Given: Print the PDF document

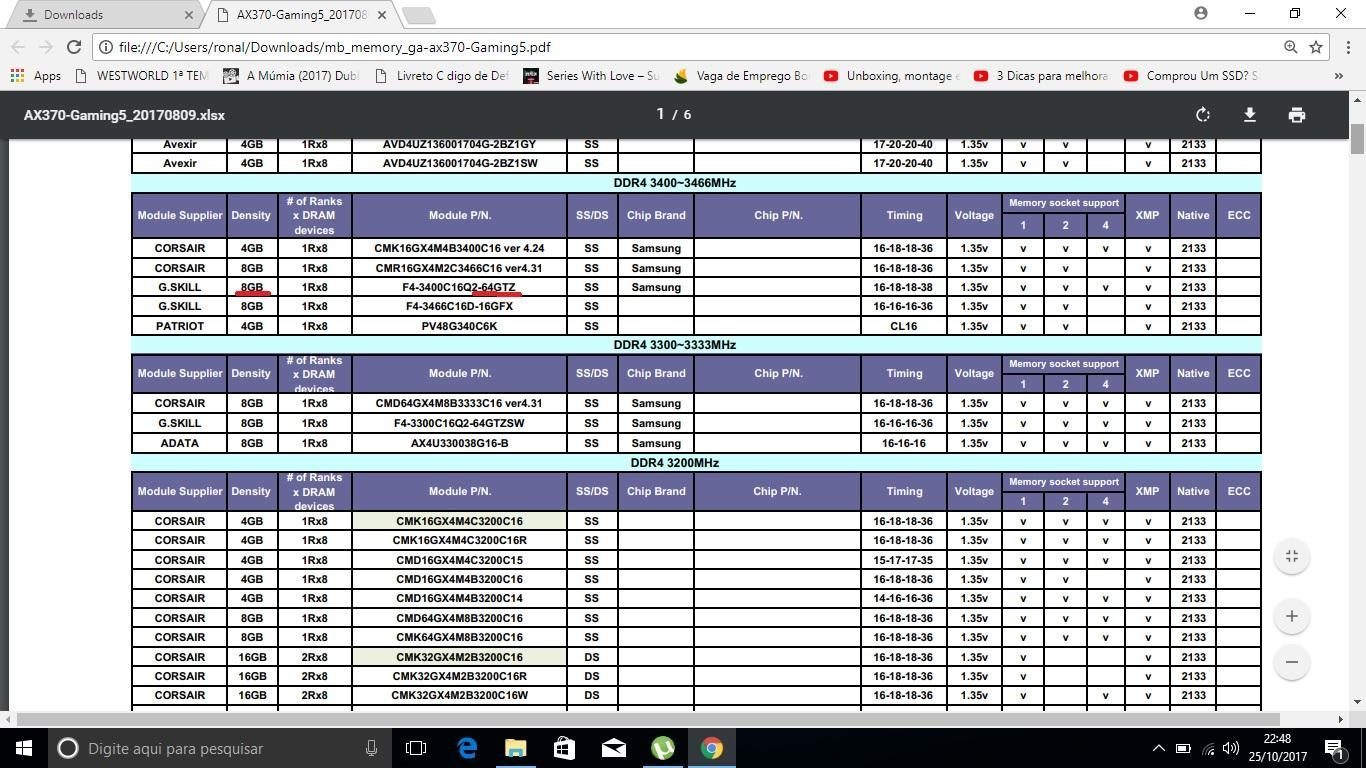Looking at the screenshot, I should click(x=1297, y=115).
